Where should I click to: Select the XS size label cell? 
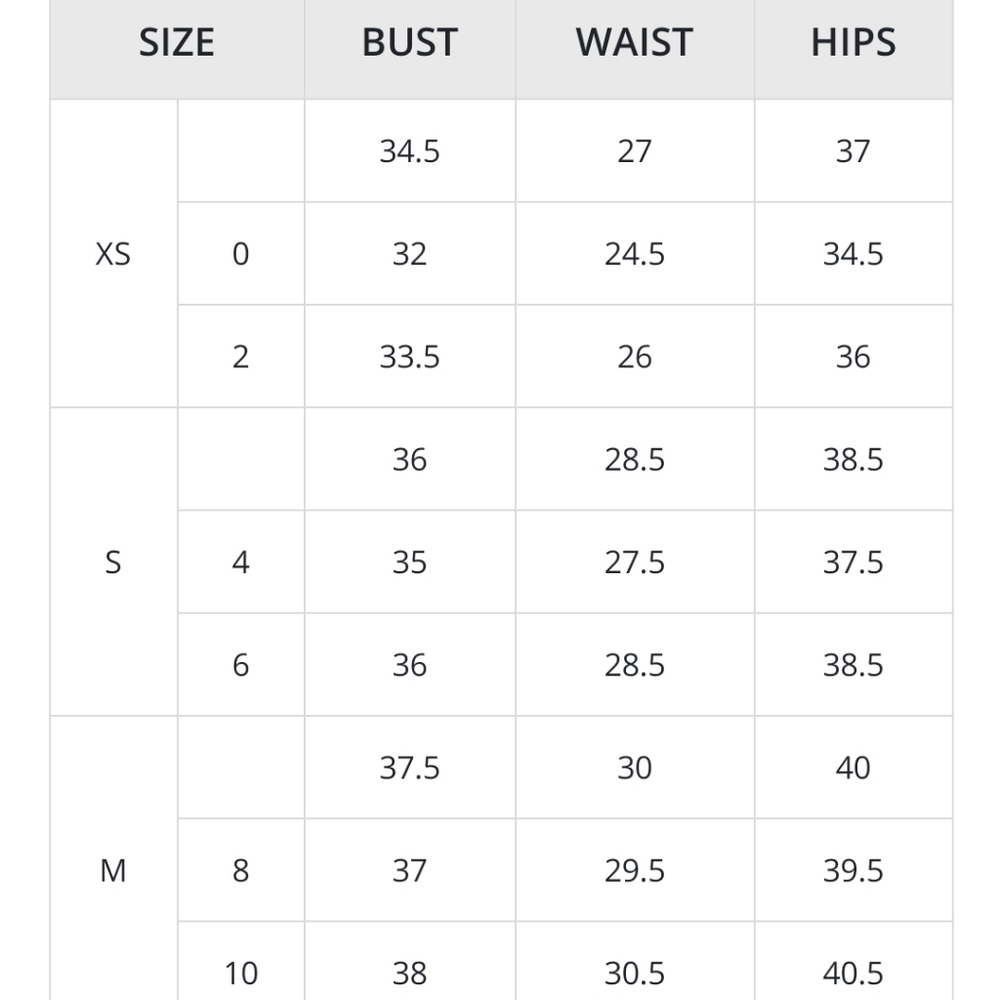(113, 254)
